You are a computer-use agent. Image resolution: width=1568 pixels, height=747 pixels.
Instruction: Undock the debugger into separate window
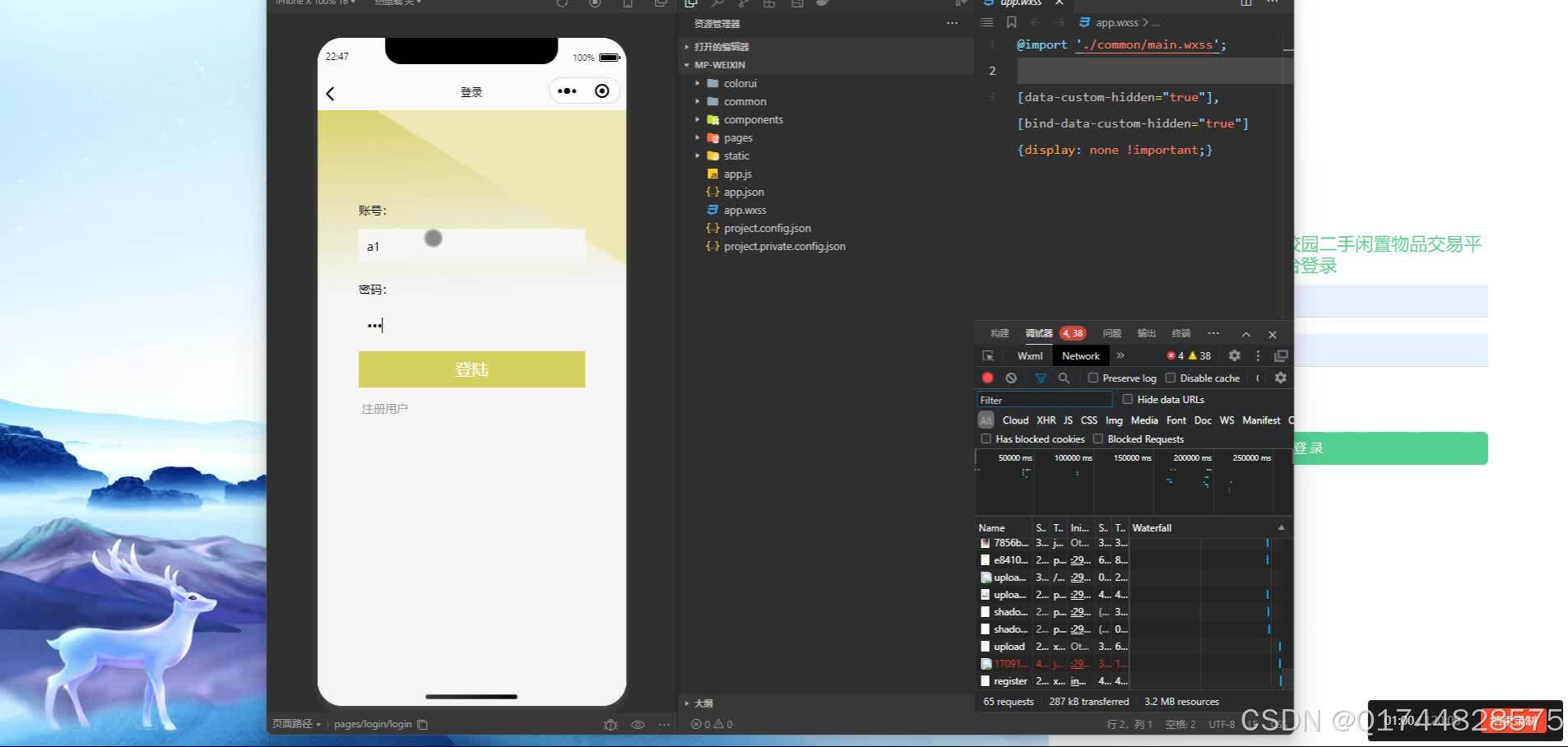[x=1281, y=355]
